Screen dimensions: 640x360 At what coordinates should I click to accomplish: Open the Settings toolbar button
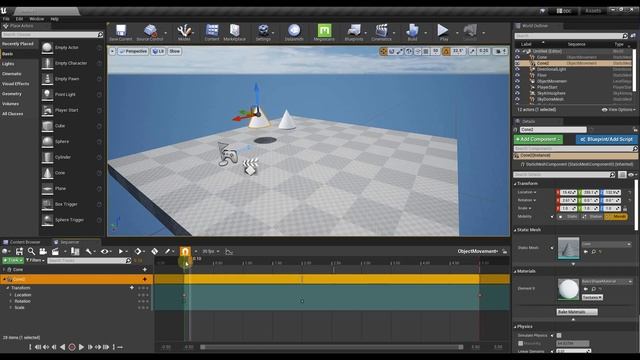[x=263, y=33]
